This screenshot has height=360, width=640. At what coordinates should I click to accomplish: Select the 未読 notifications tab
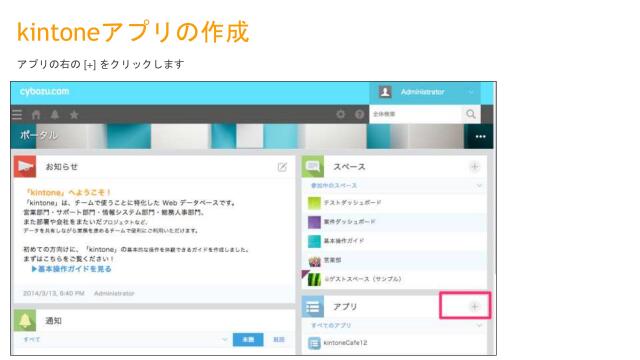pyautogui.click(x=248, y=340)
